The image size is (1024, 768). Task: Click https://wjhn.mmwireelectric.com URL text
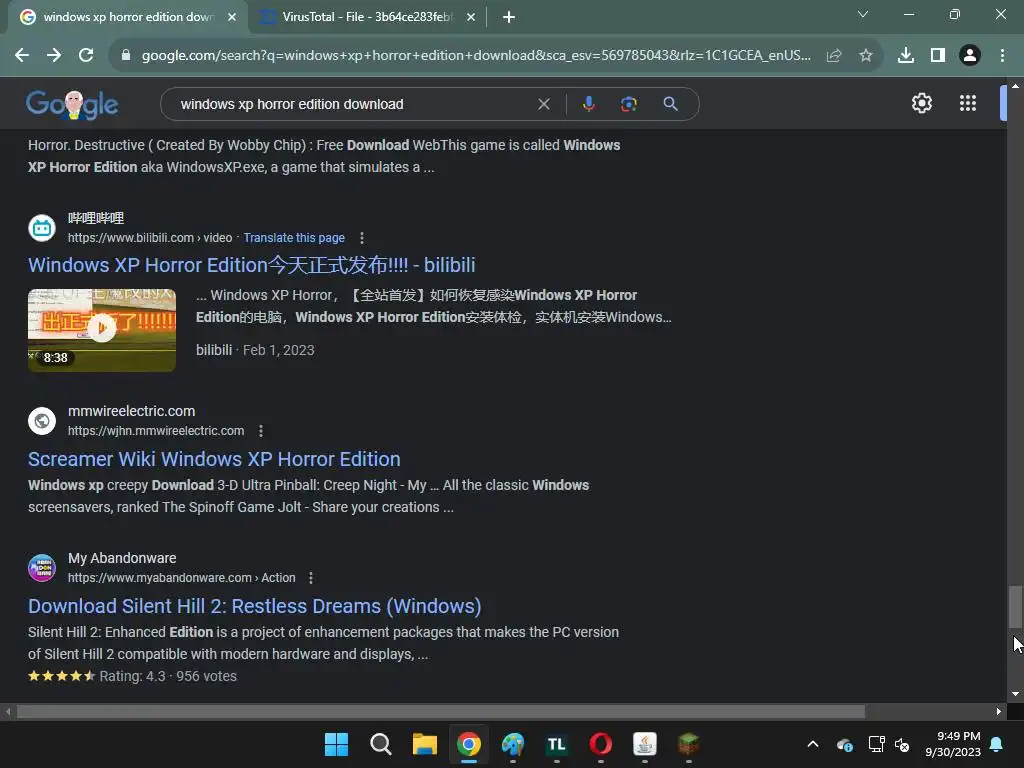point(156,430)
